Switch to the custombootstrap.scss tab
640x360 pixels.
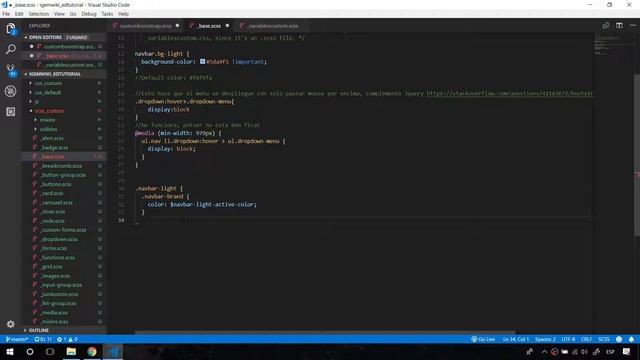click(146, 26)
